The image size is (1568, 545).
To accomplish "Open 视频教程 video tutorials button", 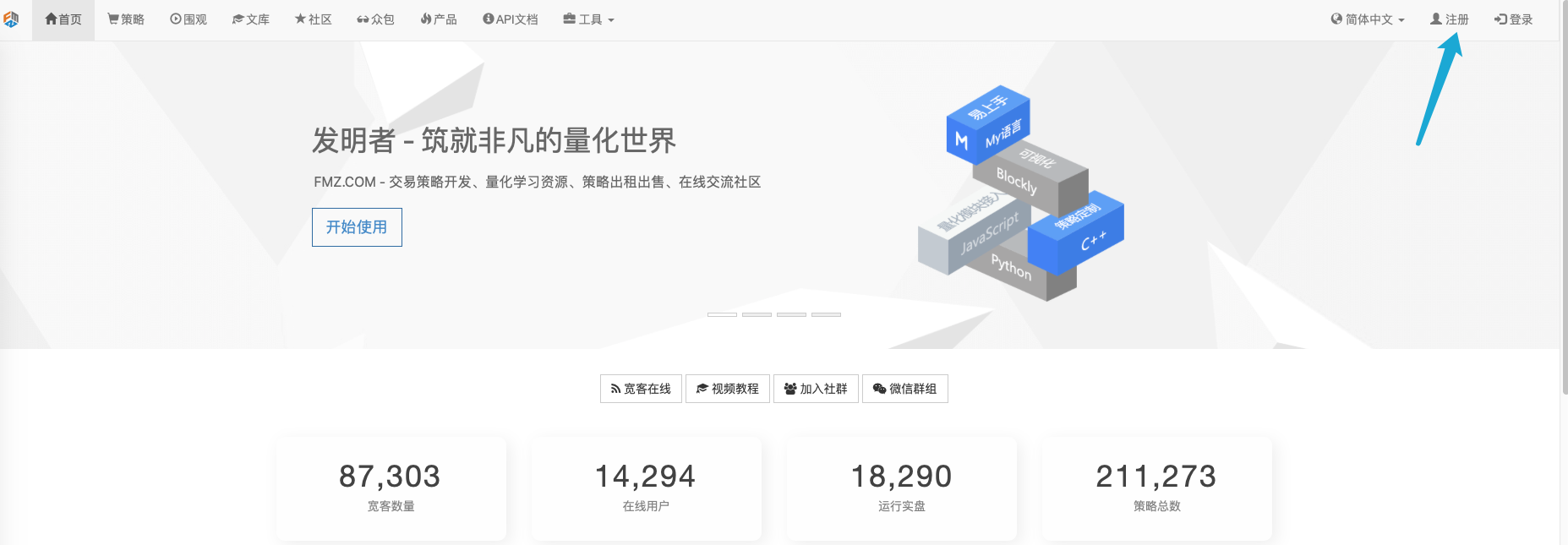I will (727, 389).
